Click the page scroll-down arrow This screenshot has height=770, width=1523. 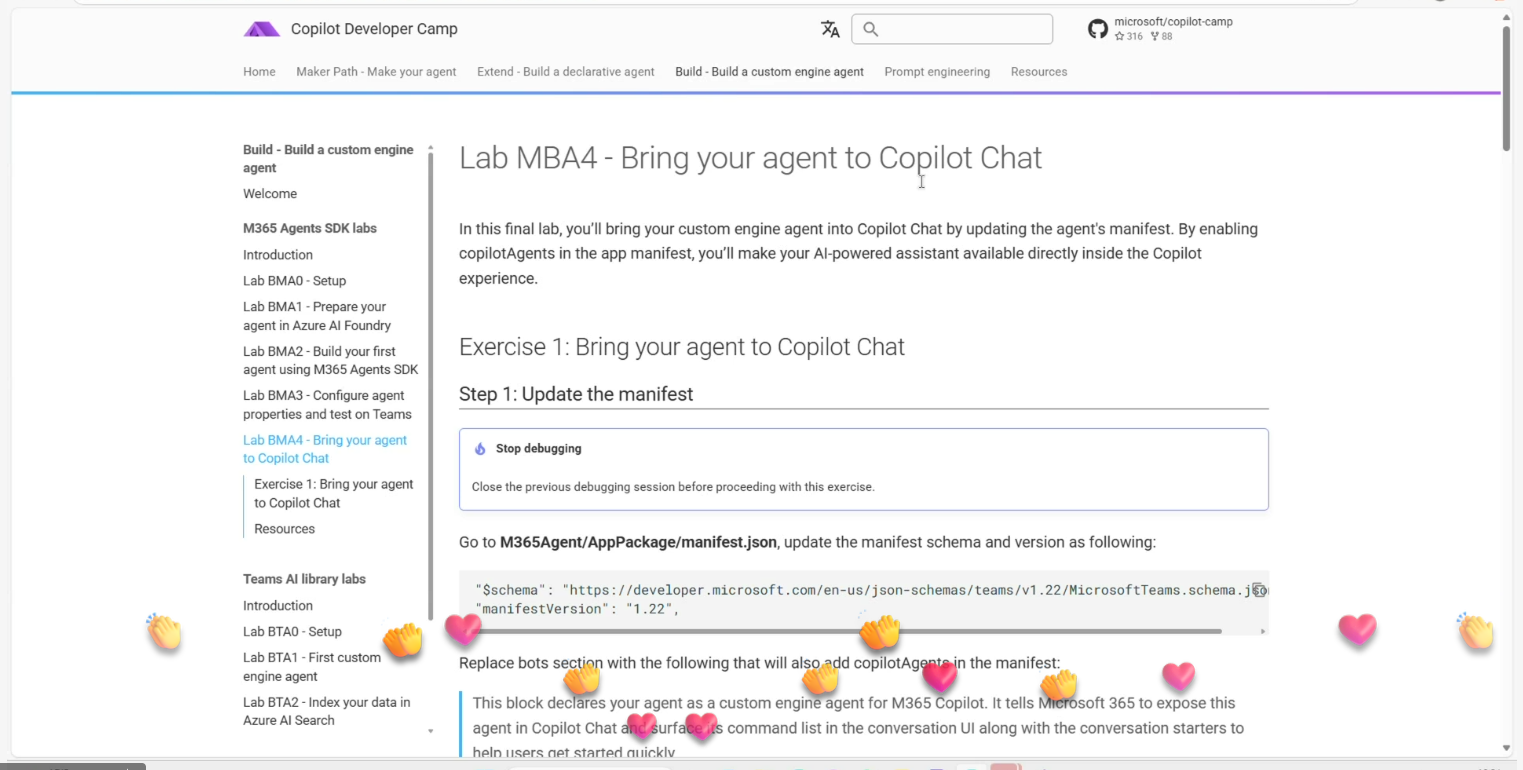click(x=1507, y=748)
